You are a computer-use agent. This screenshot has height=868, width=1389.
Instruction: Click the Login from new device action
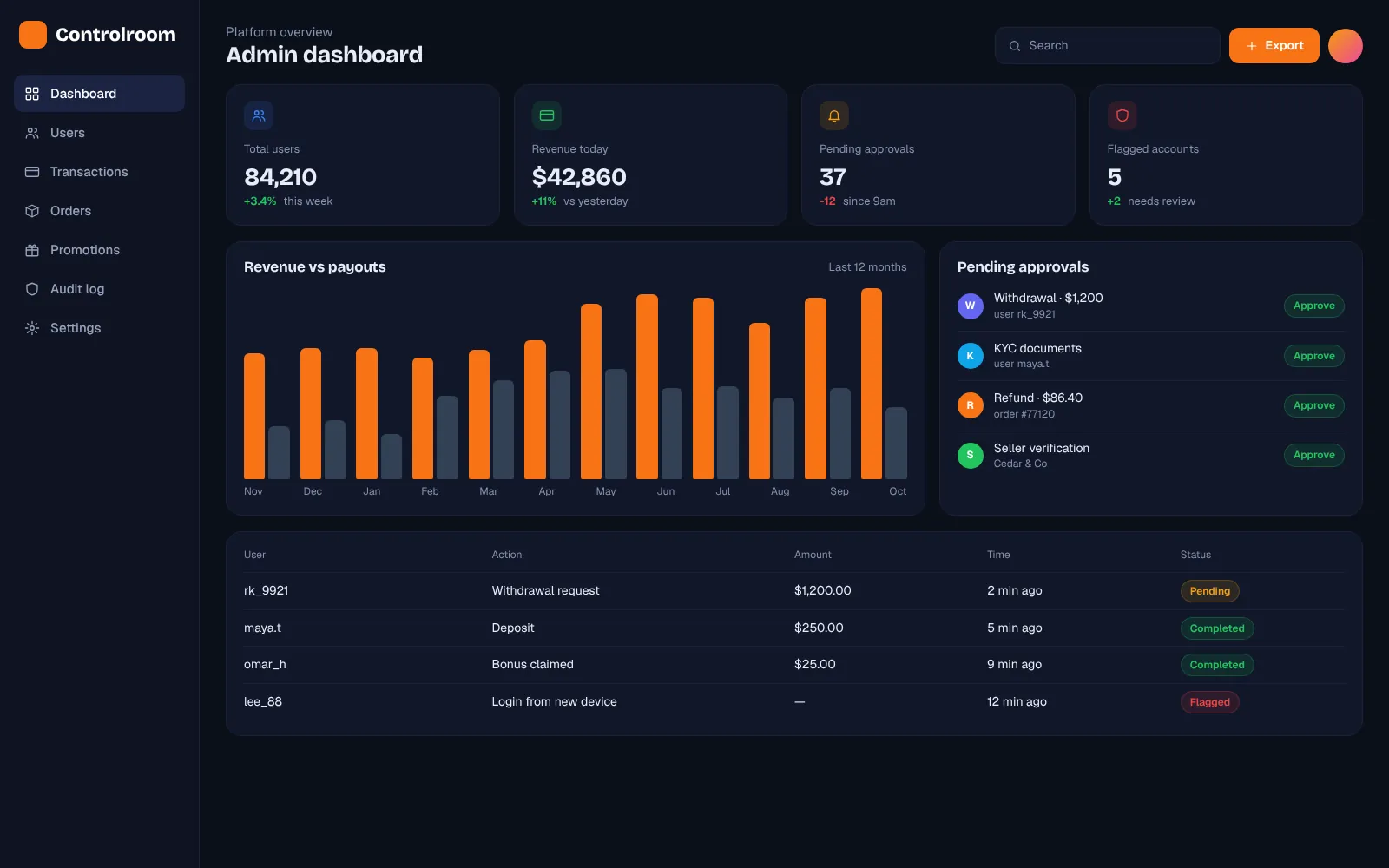tap(554, 701)
